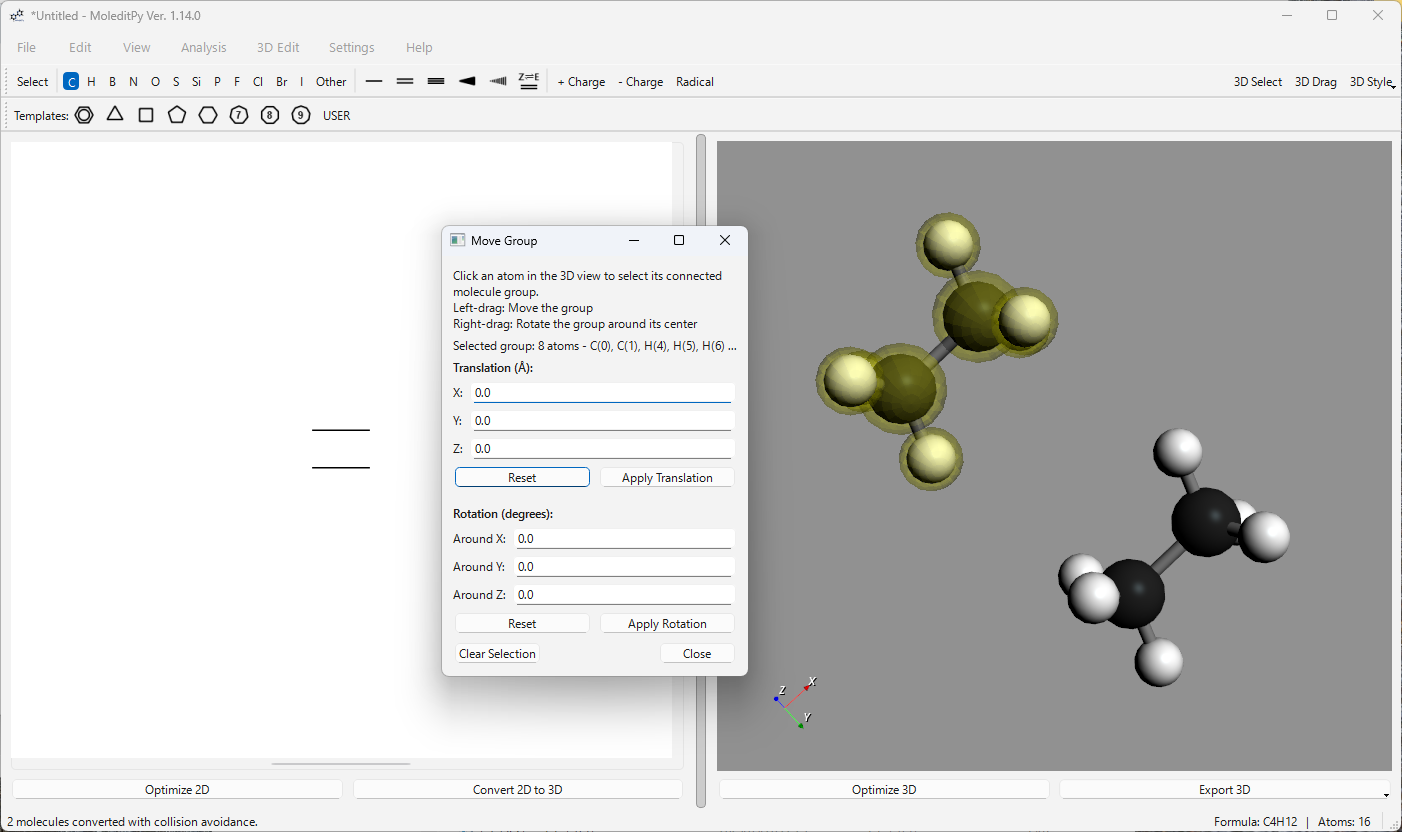The image size is (1402, 832).
Task: Toggle the Carbon atom tool
Action: 71,82
